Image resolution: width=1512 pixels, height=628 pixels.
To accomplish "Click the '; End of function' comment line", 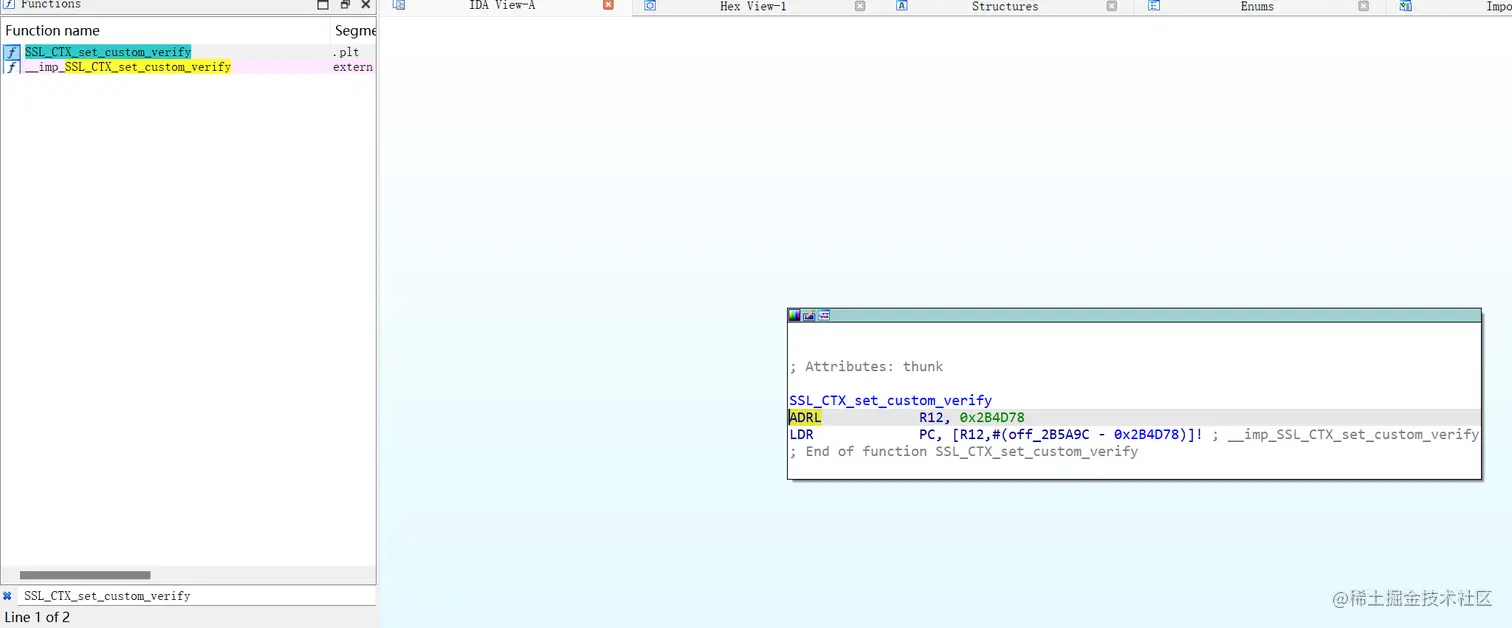I will point(963,451).
